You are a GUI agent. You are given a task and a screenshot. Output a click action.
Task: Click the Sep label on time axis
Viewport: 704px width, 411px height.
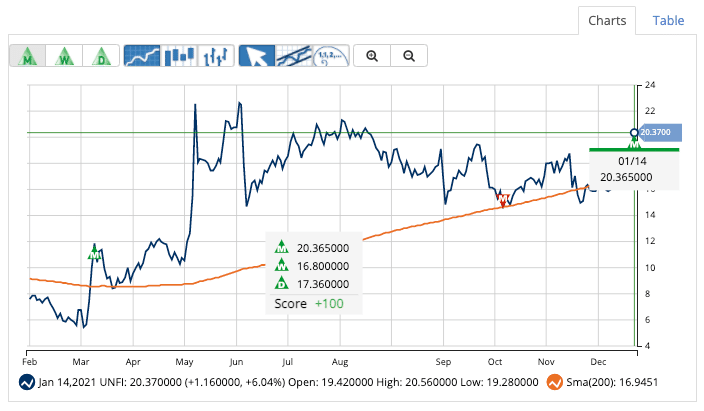[443, 362]
